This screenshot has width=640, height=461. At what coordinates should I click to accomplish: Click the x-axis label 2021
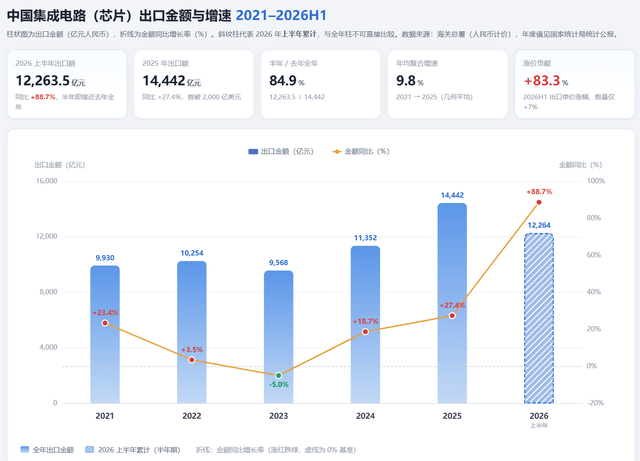click(105, 416)
